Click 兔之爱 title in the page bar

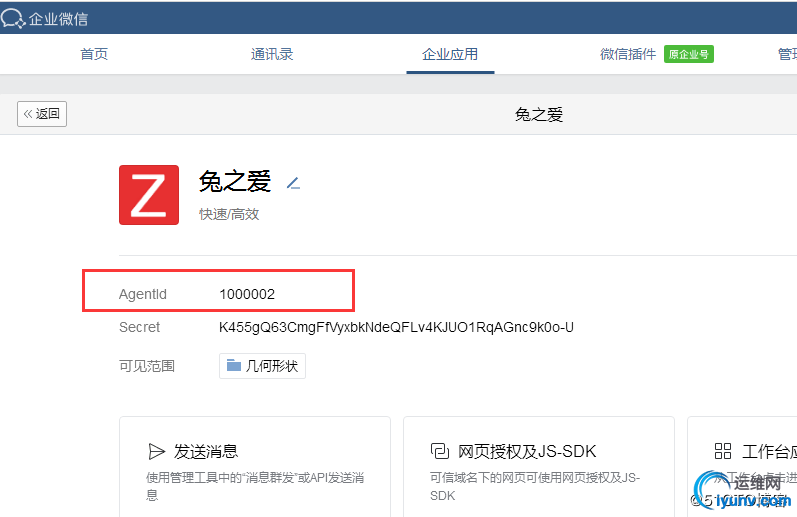(539, 114)
